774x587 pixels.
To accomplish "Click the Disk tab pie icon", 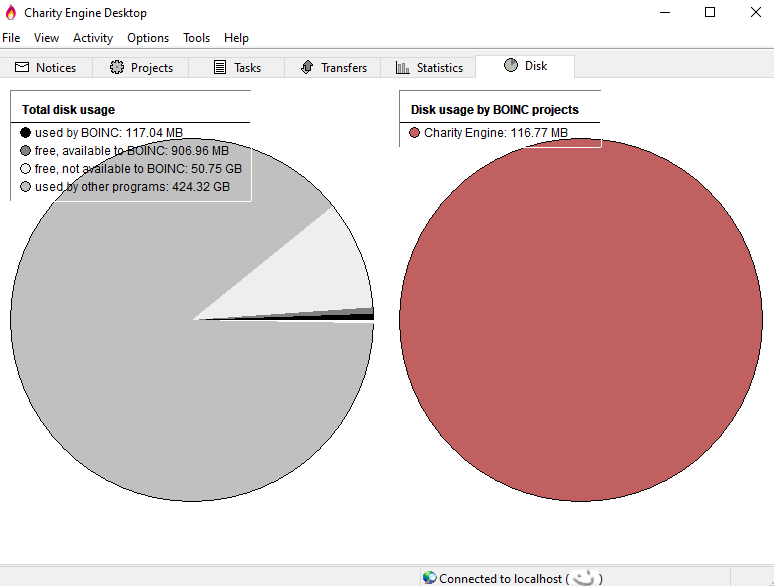I will 511,65.
